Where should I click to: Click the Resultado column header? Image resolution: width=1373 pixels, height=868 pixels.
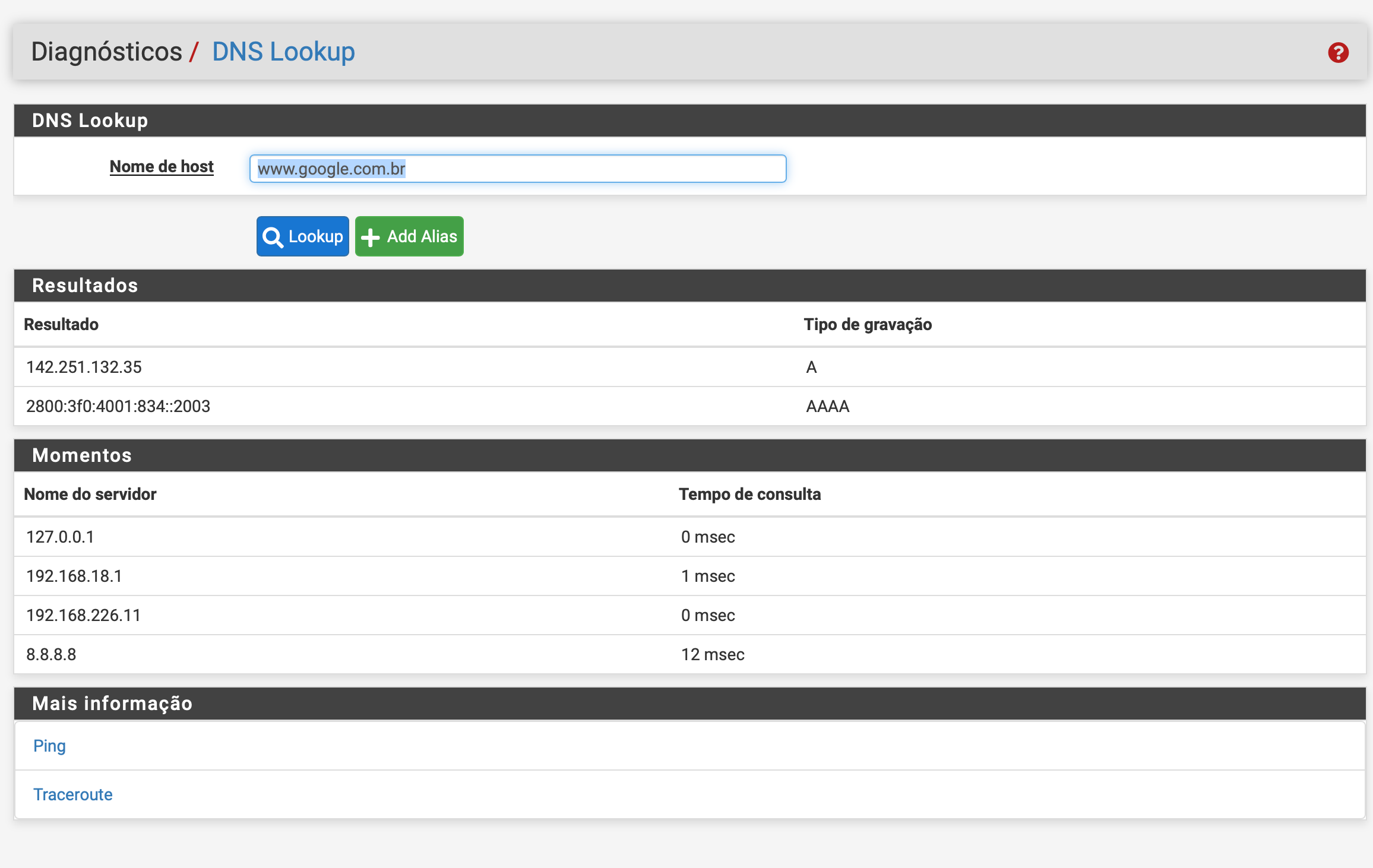[x=61, y=324]
